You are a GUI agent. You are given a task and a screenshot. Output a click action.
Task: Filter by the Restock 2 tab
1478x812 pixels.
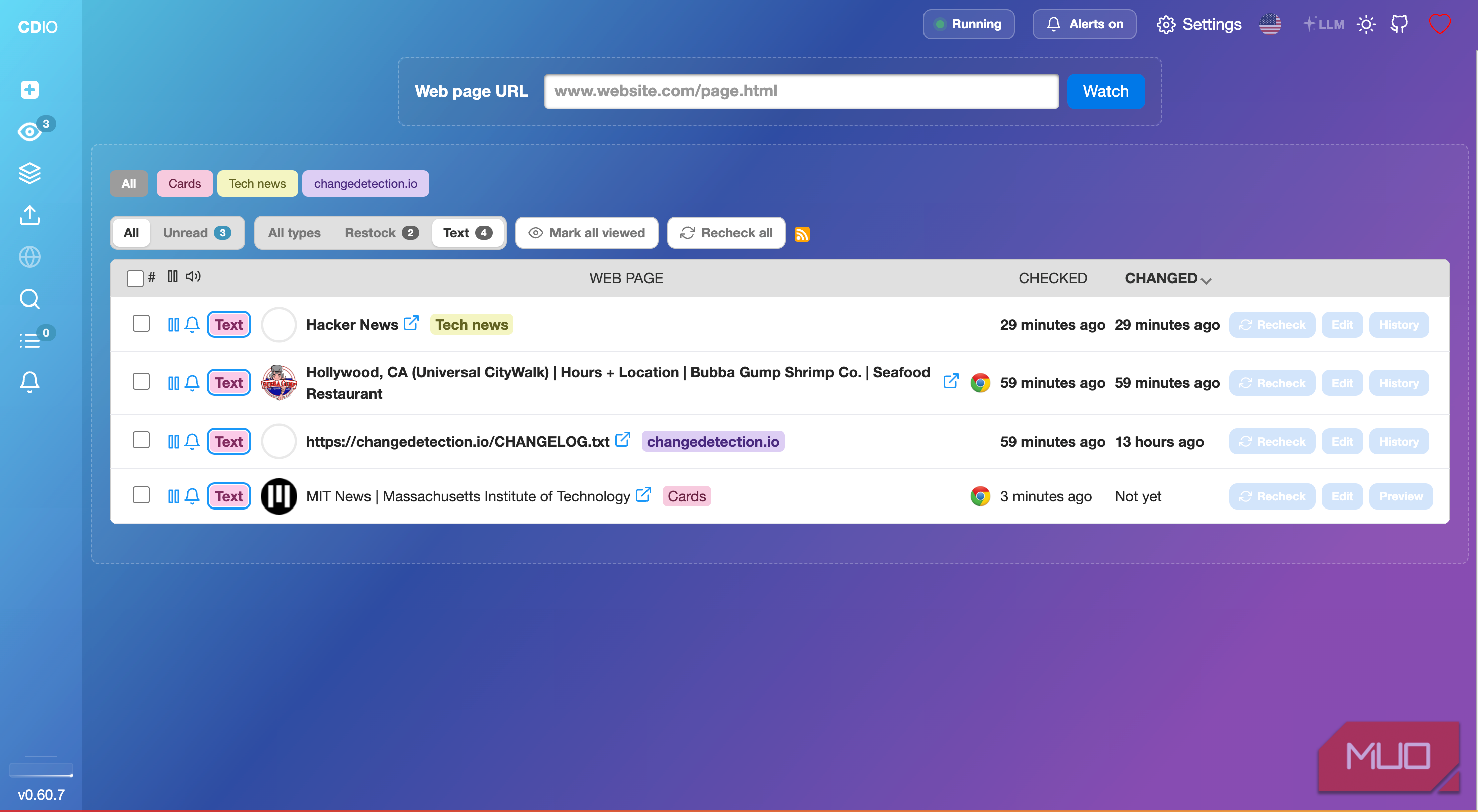[382, 233]
